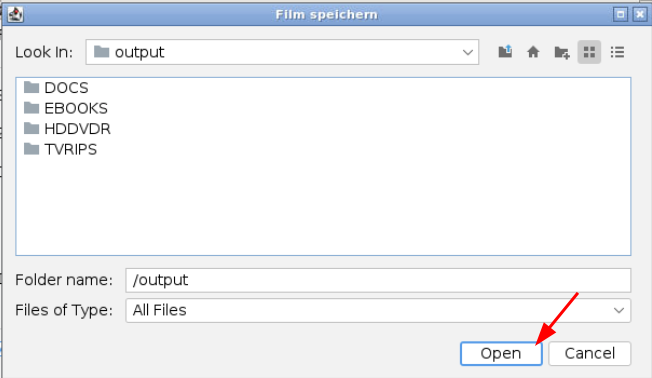Screen dimensions: 652x378
Task: Go up one folder level
Action: coord(505,52)
